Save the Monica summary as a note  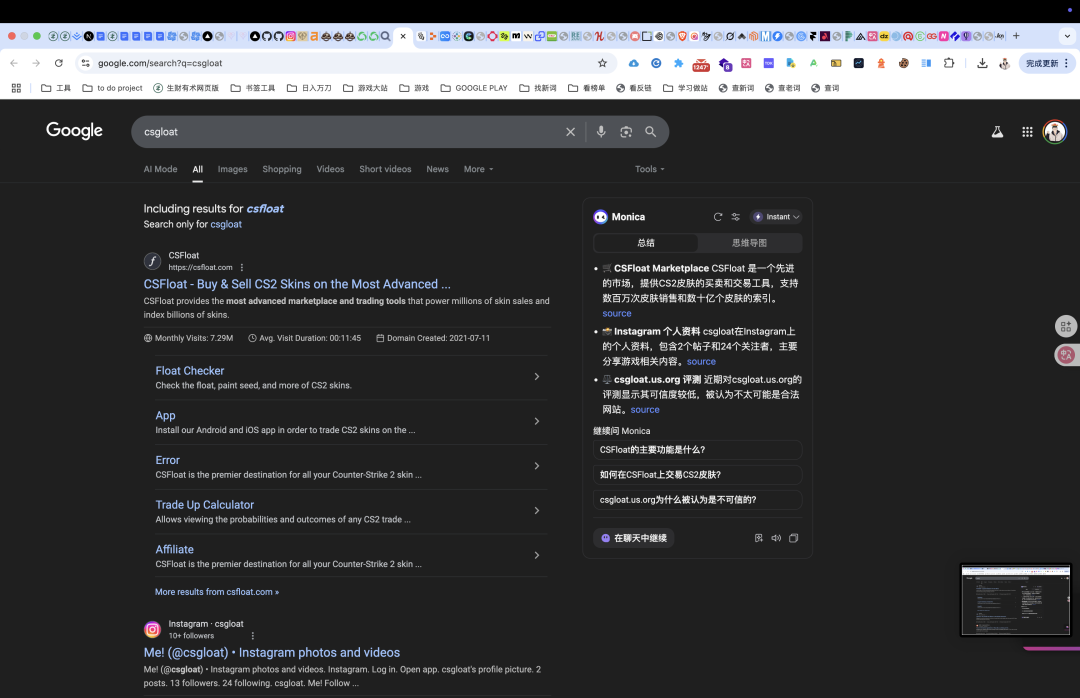click(758, 538)
